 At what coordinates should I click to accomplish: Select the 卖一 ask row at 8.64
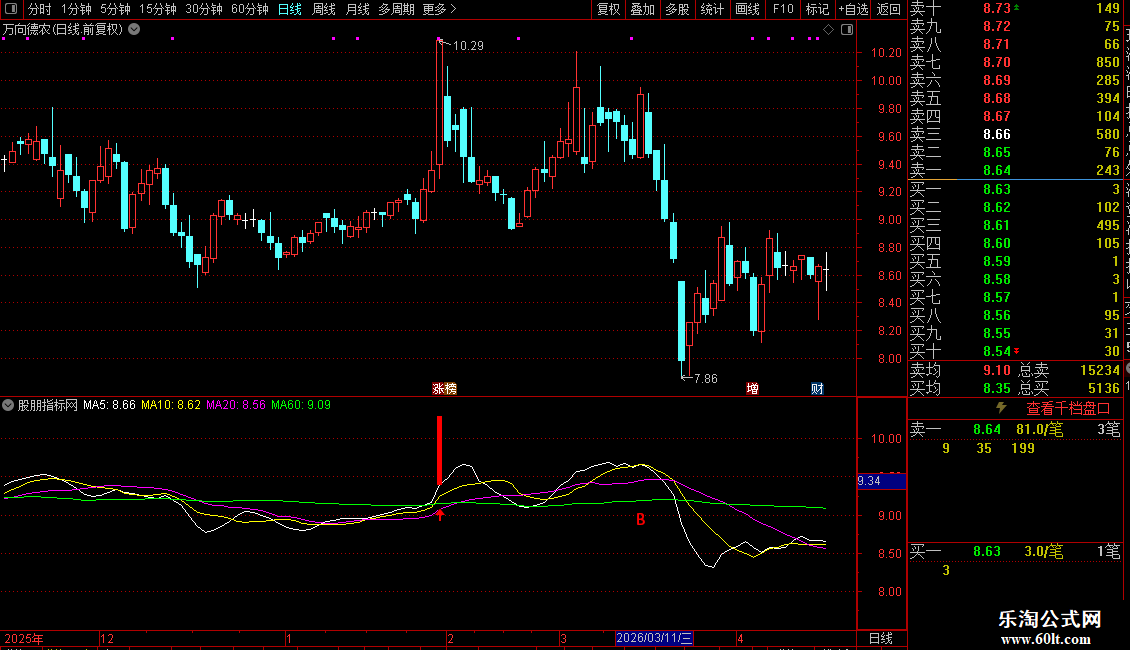[1015, 170]
